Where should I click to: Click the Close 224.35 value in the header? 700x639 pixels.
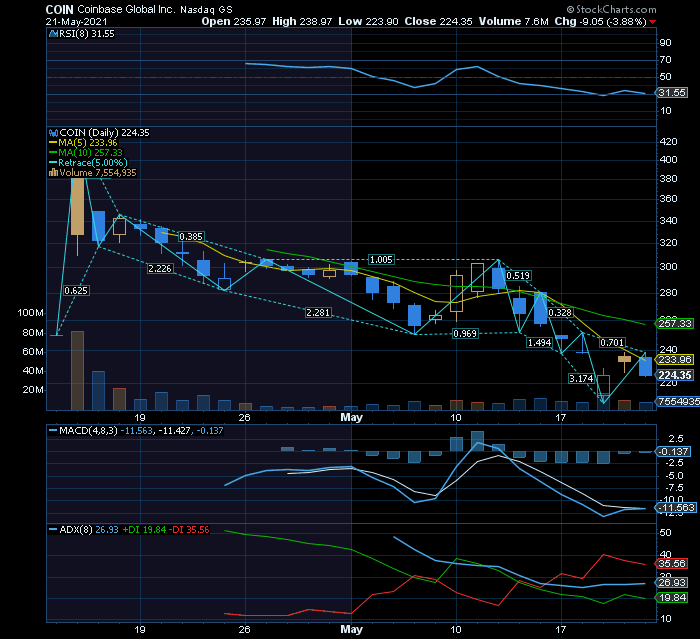(x=438, y=21)
